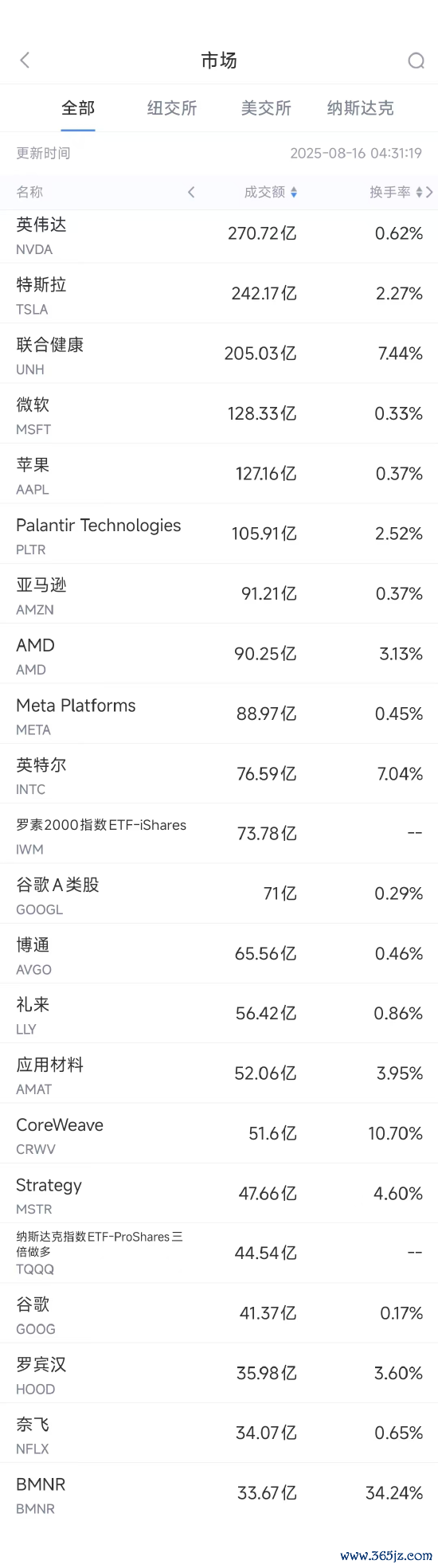Click the 名称 column header

click(x=29, y=192)
